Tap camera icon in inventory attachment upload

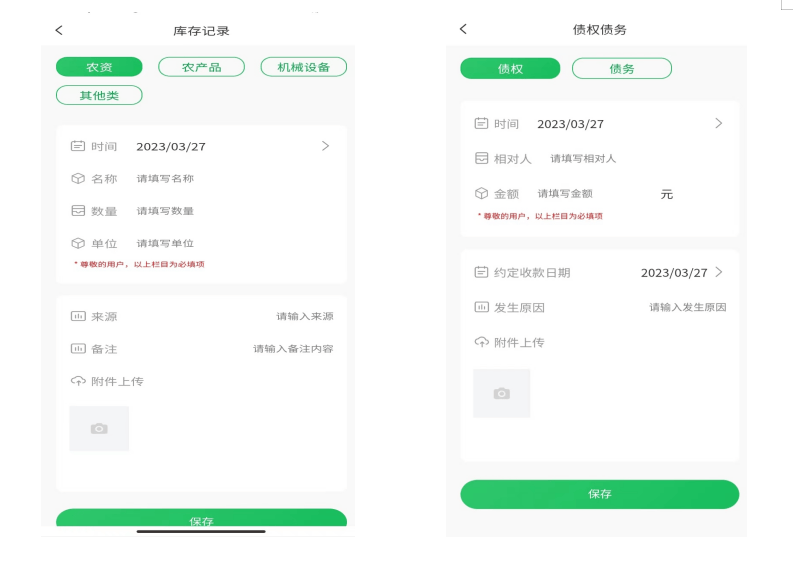(x=99, y=428)
